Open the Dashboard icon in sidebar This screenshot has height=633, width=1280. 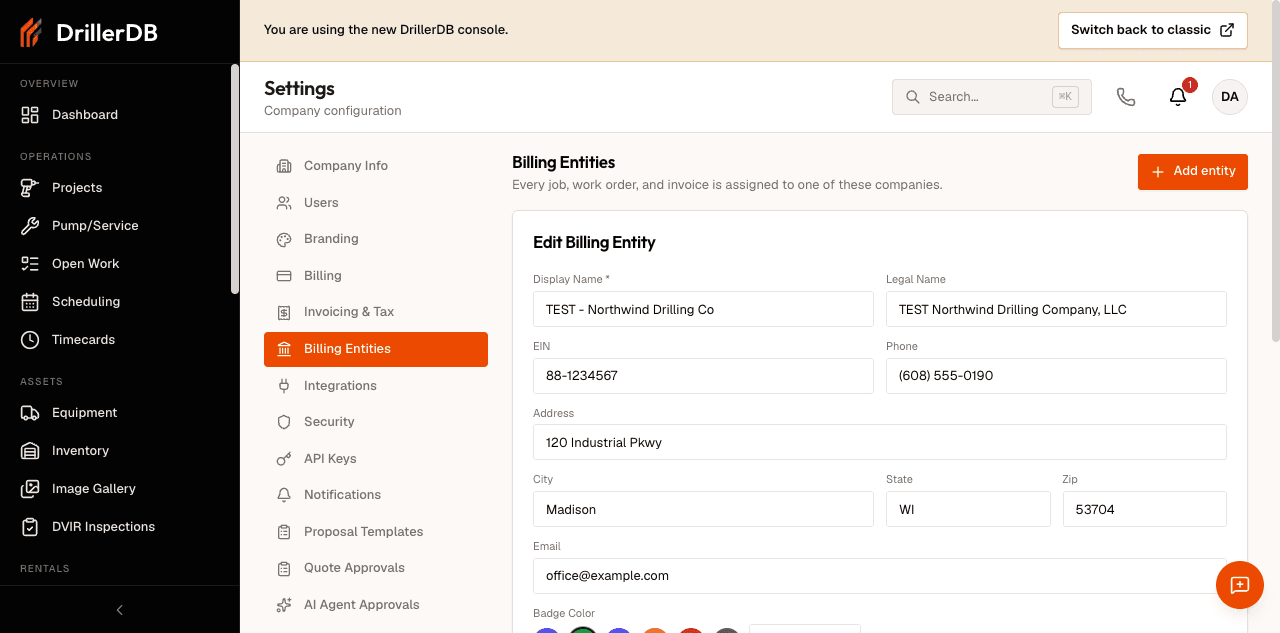(30, 115)
